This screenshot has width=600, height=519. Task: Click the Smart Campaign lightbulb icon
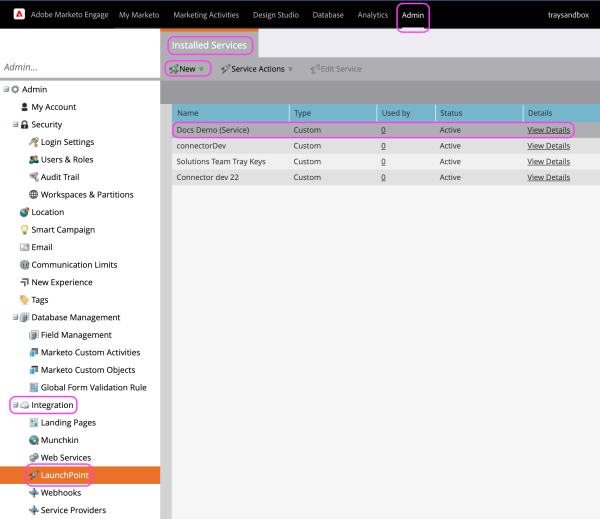(23, 230)
